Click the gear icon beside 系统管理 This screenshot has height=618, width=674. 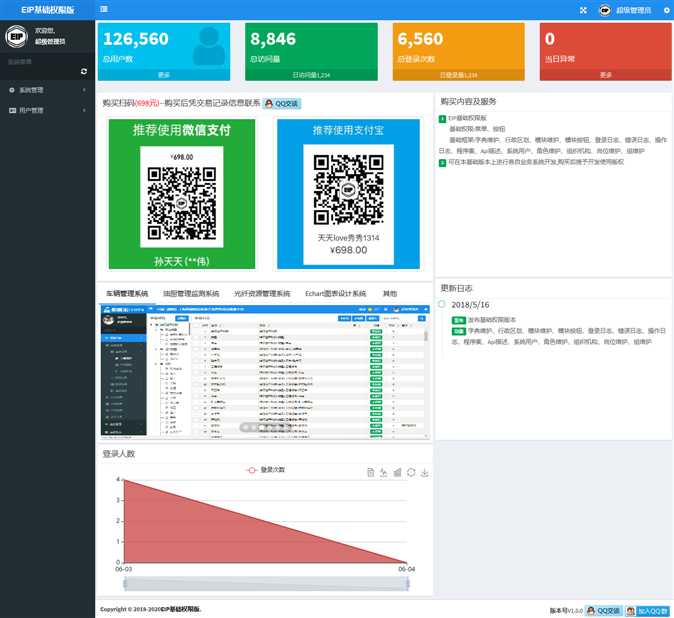click(12, 90)
